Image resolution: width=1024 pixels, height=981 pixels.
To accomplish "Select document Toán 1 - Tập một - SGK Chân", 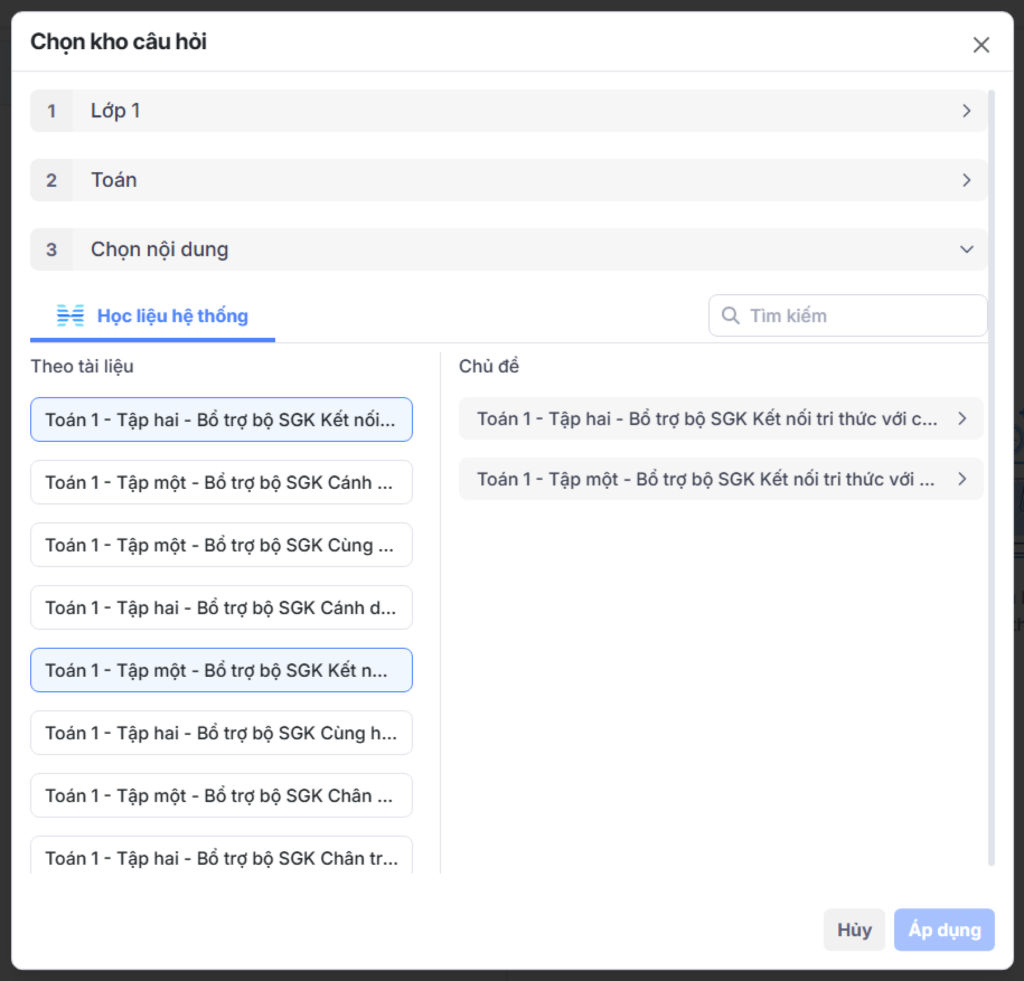I will click(x=221, y=796).
